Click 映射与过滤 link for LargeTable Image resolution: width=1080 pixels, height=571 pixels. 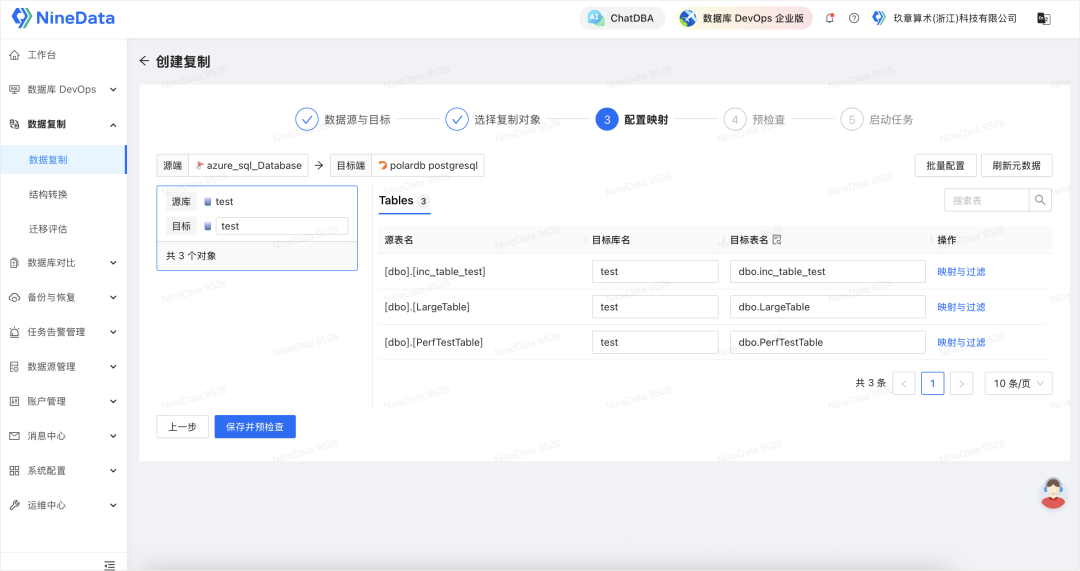coord(960,307)
